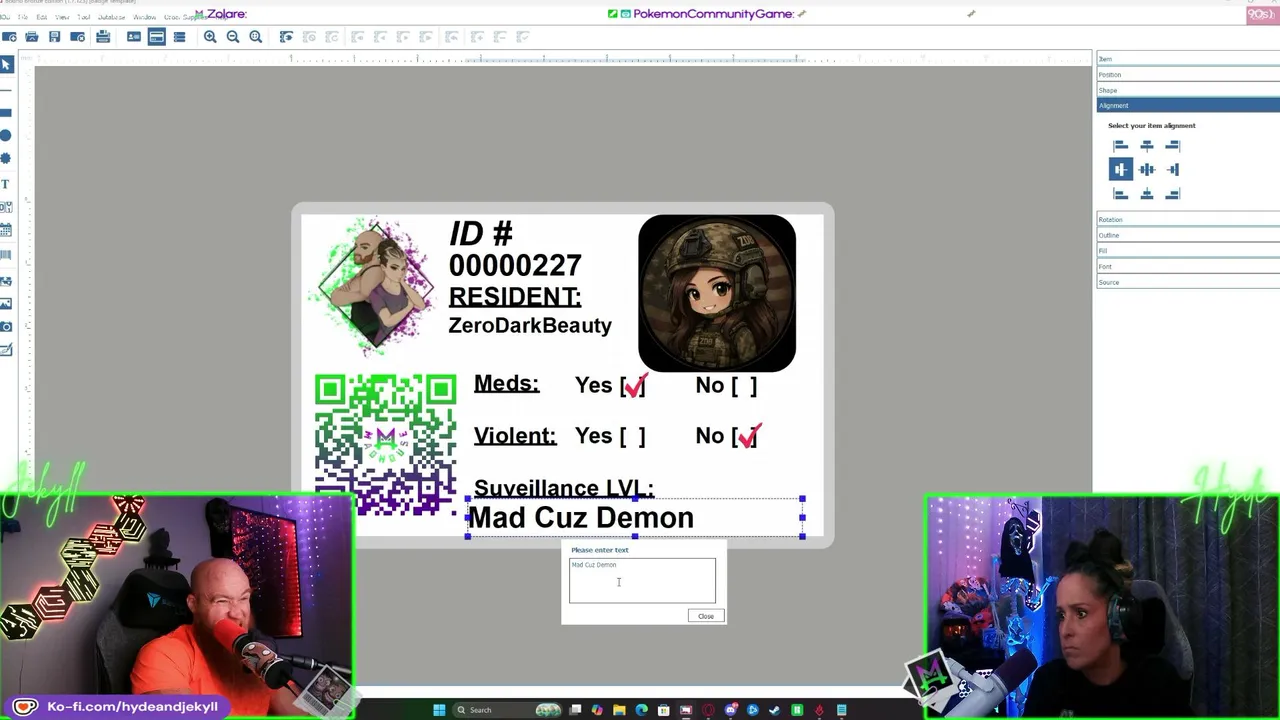The image size is (1280, 720).
Task: Click the 'RESIDENT:' label on badge
Action: 515,297
